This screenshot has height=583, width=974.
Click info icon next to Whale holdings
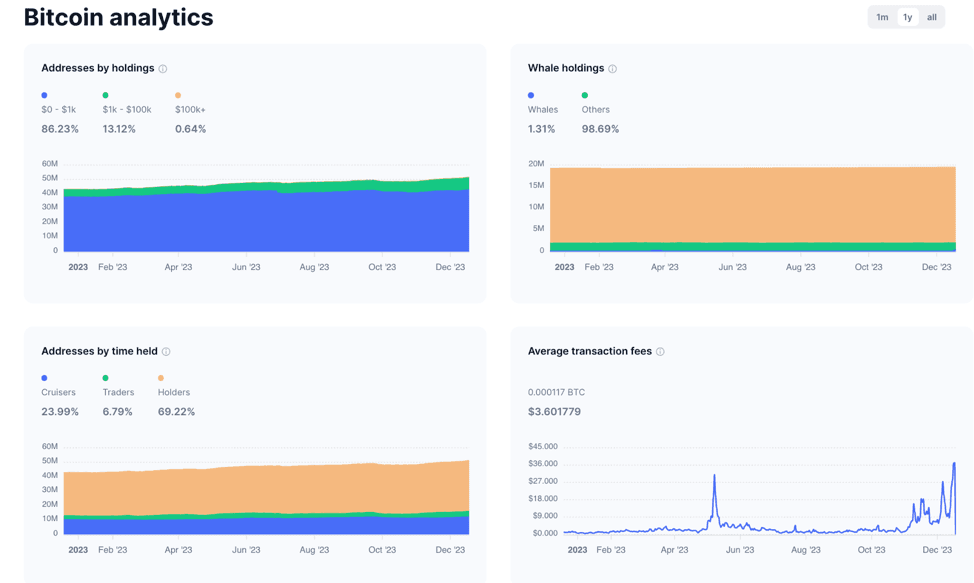pos(613,69)
